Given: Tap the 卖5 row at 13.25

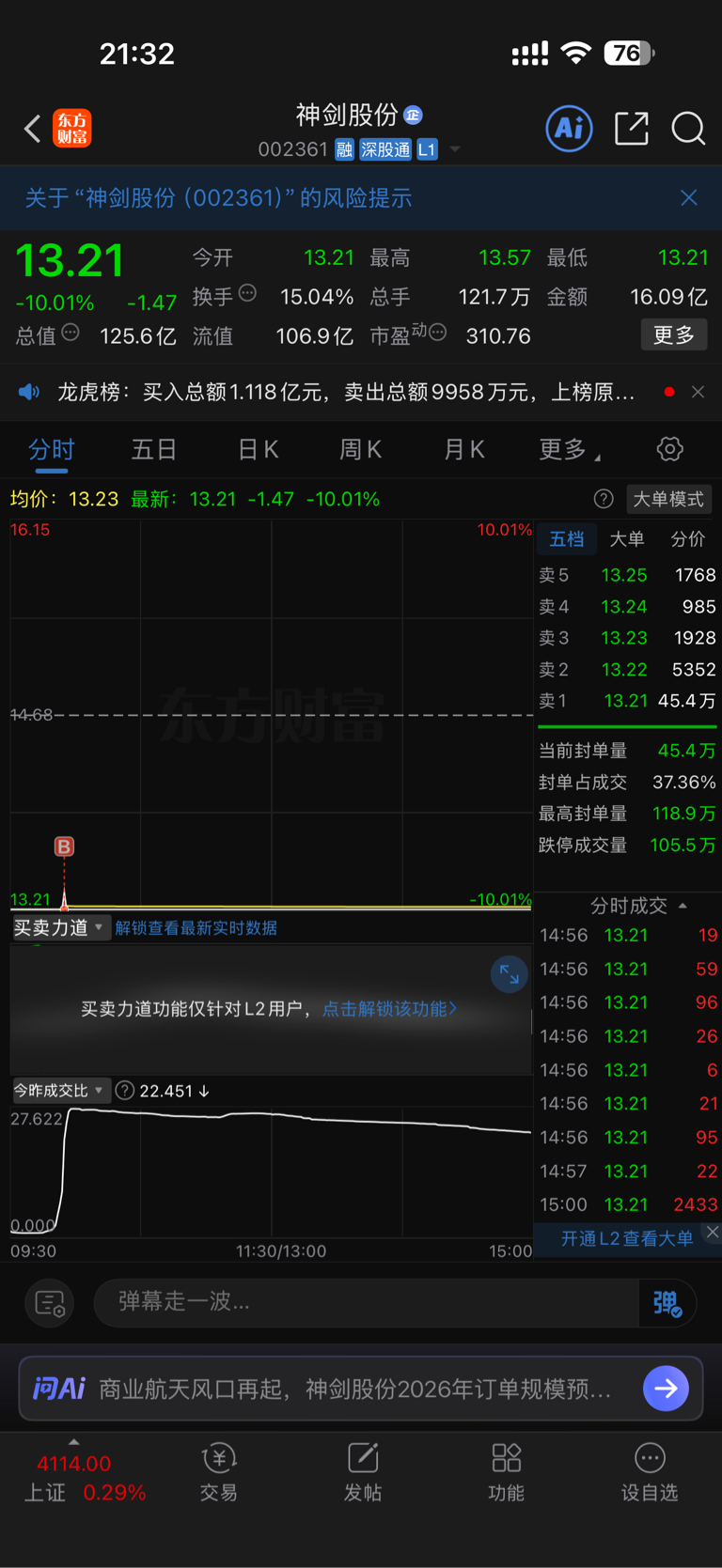Looking at the screenshot, I should [628, 575].
